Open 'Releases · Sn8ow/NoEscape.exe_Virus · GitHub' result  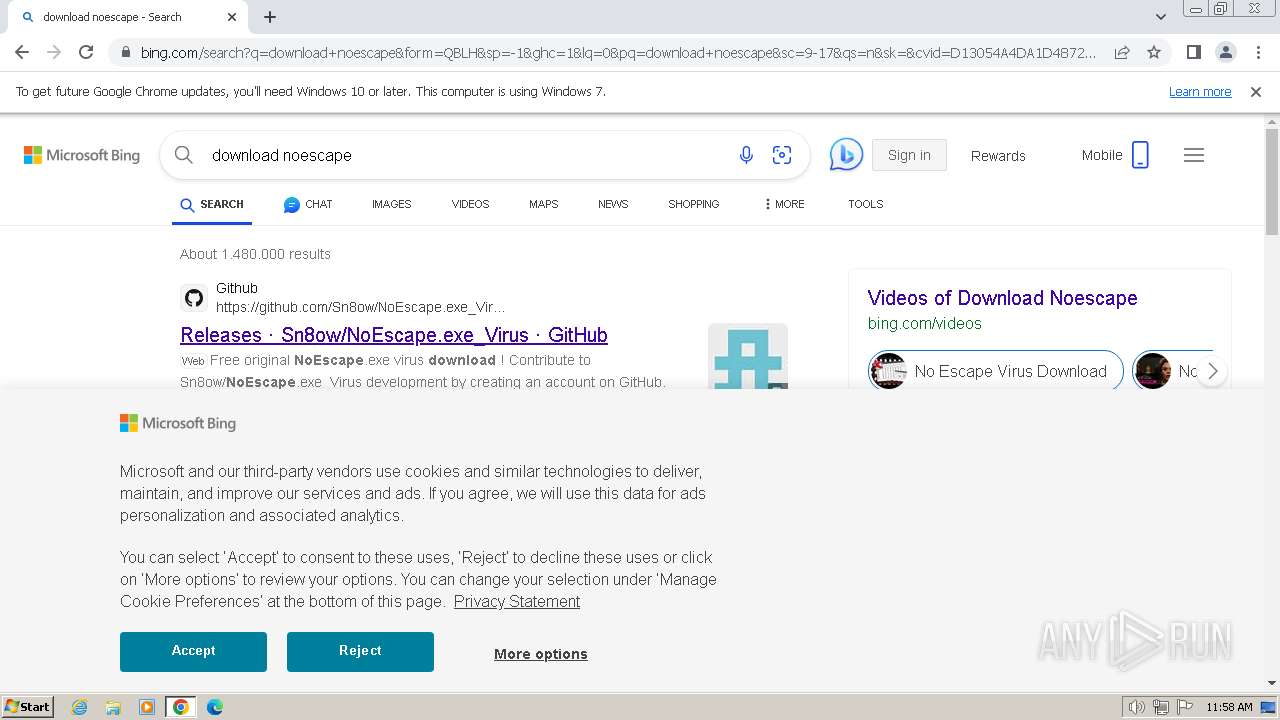point(394,335)
